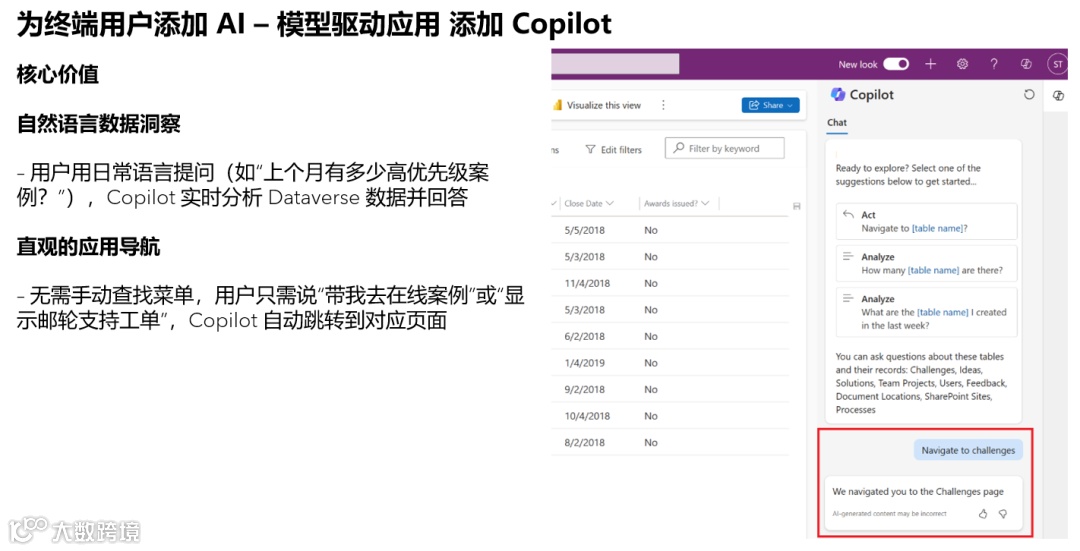This screenshot has height=551, width=1080.
Task: Click the column options icon beside grid
Action: click(x=797, y=206)
